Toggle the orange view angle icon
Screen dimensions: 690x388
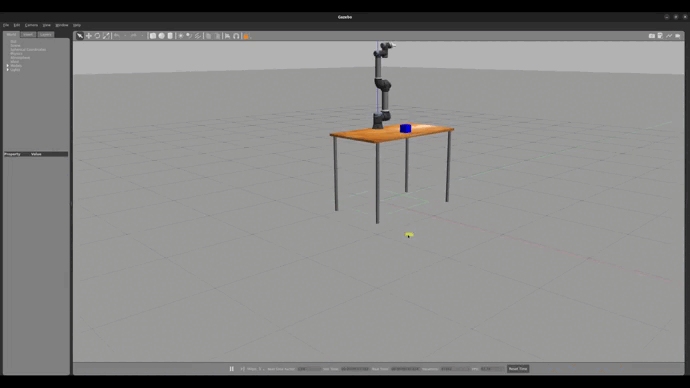coord(246,36)
